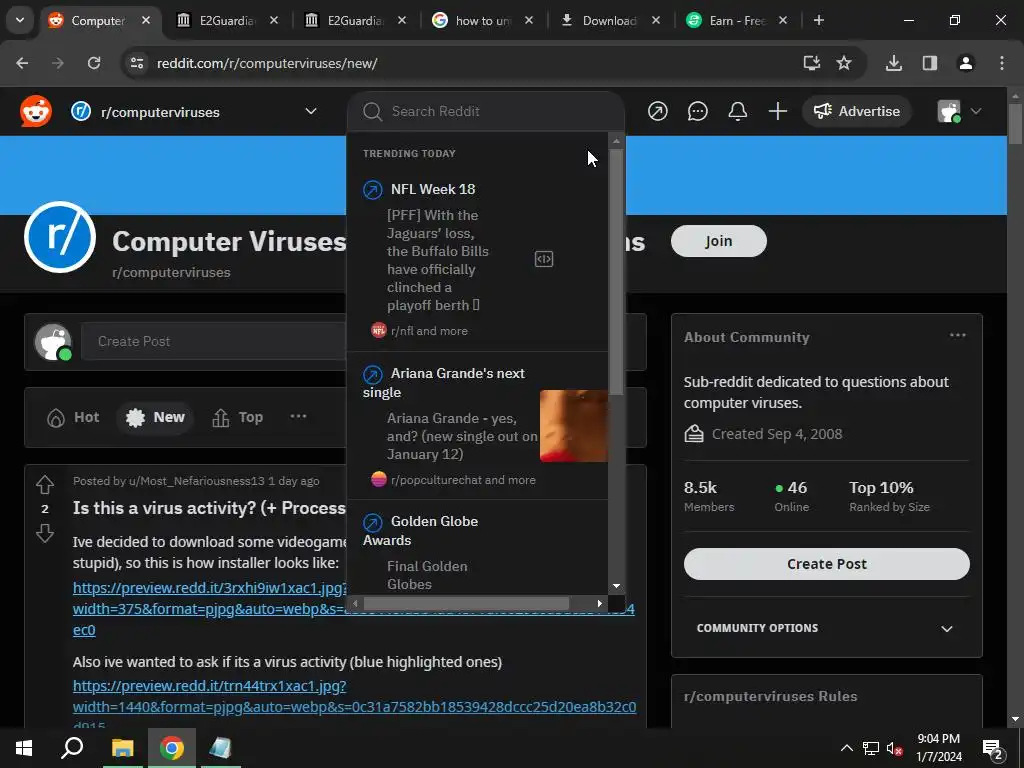Click the Chrome taskbar icon
The width and height of the screenshot is (1024, 768).
click(x=171, y=748)
